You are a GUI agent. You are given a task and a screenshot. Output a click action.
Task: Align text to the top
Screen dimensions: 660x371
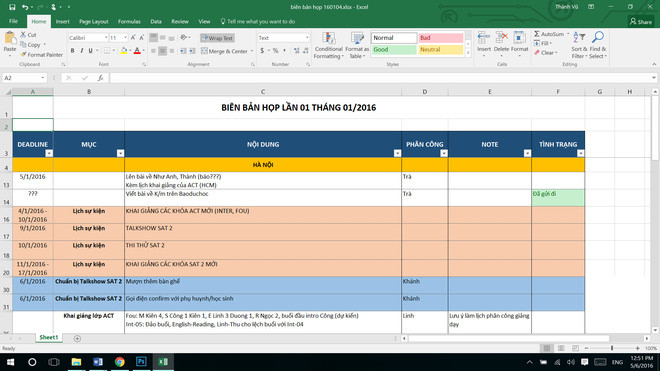tap(154, 38)
